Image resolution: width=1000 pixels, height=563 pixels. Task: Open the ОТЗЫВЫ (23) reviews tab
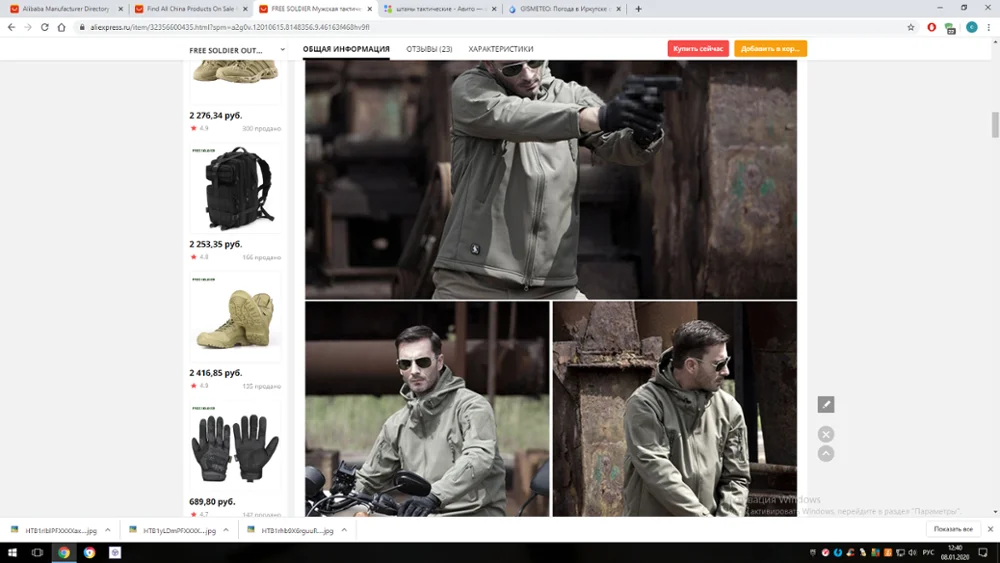tap(429, 49)
